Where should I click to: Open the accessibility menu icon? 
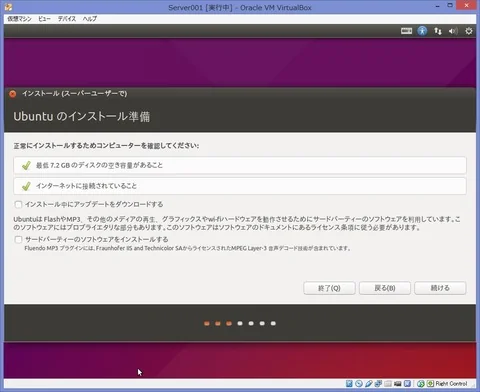(422, 31)
